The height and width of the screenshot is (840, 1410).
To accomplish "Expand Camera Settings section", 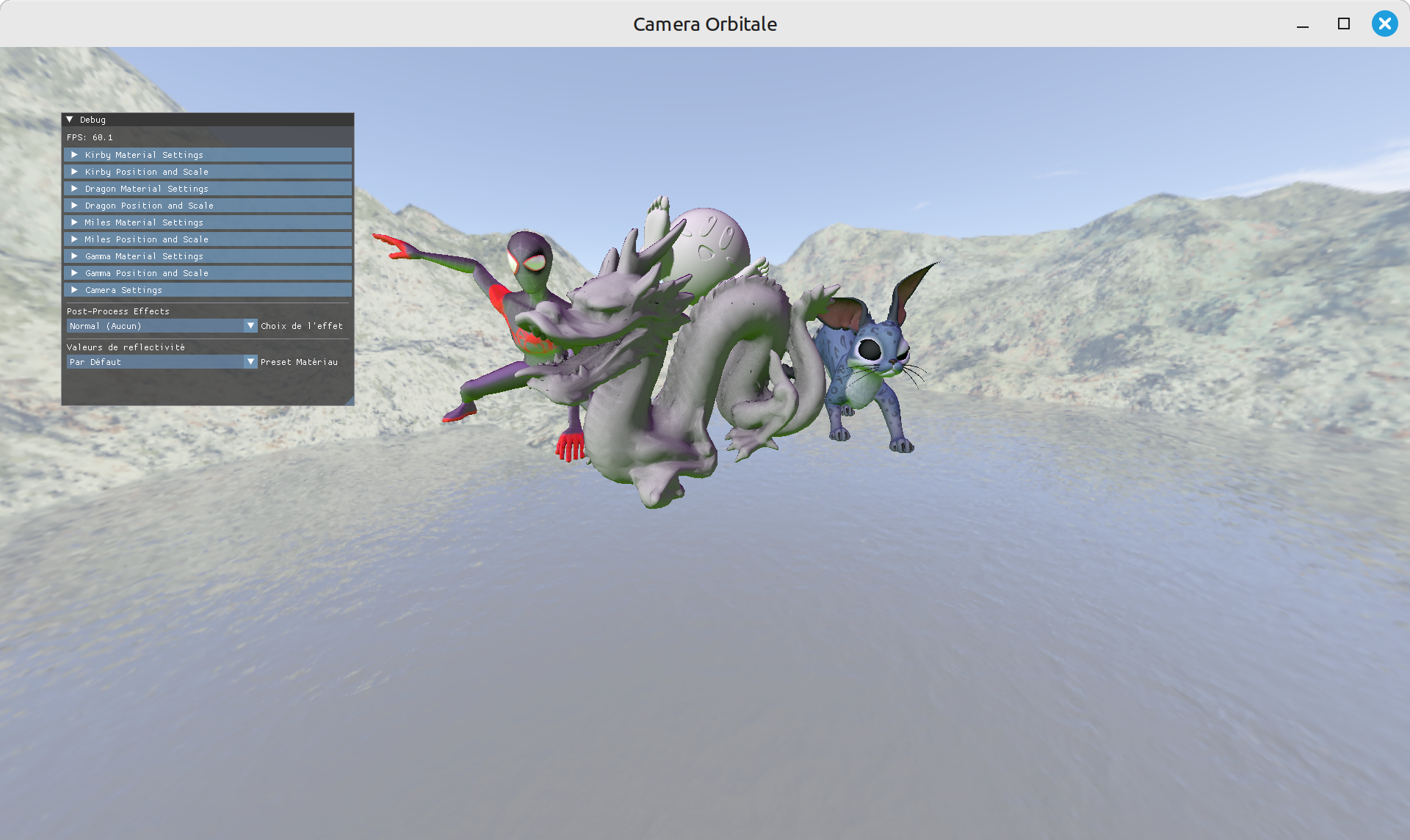I will point(208,290).
